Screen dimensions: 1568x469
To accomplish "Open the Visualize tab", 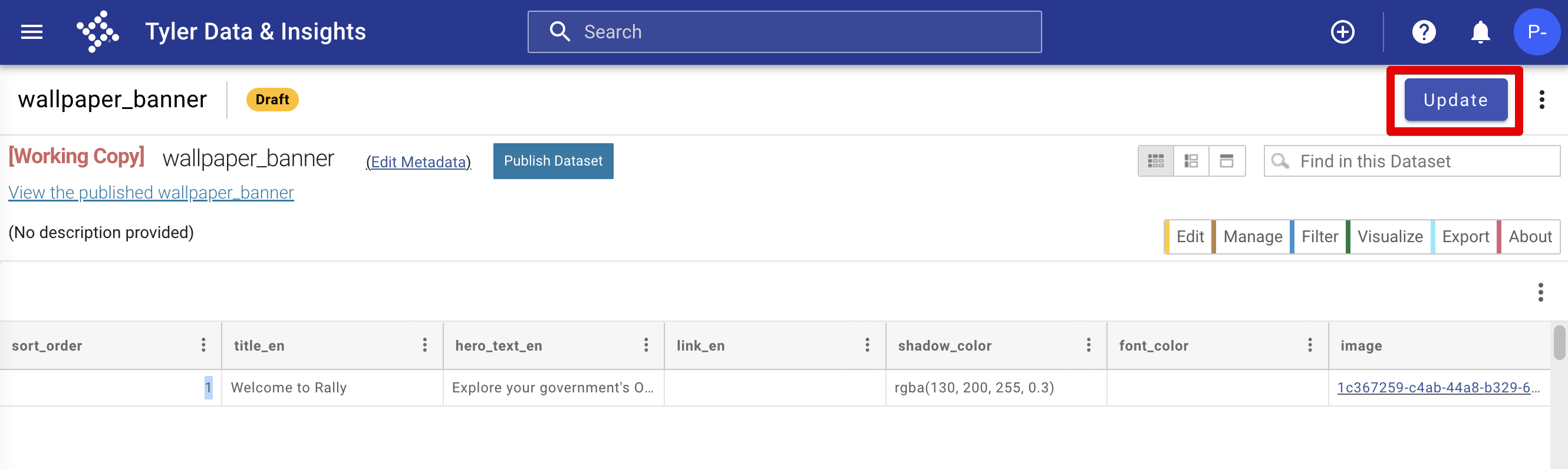I will (x=1389, y=237).
